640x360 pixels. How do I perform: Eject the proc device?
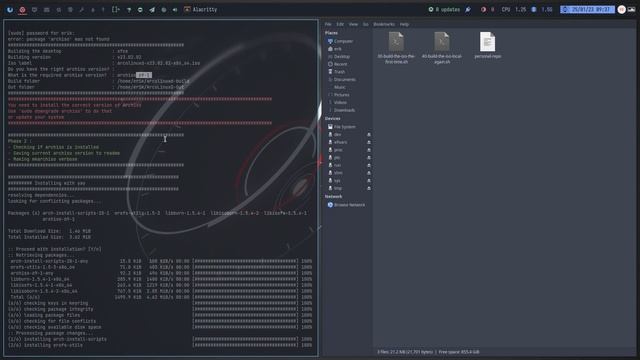pyautogui.click(x=369, y=150)
